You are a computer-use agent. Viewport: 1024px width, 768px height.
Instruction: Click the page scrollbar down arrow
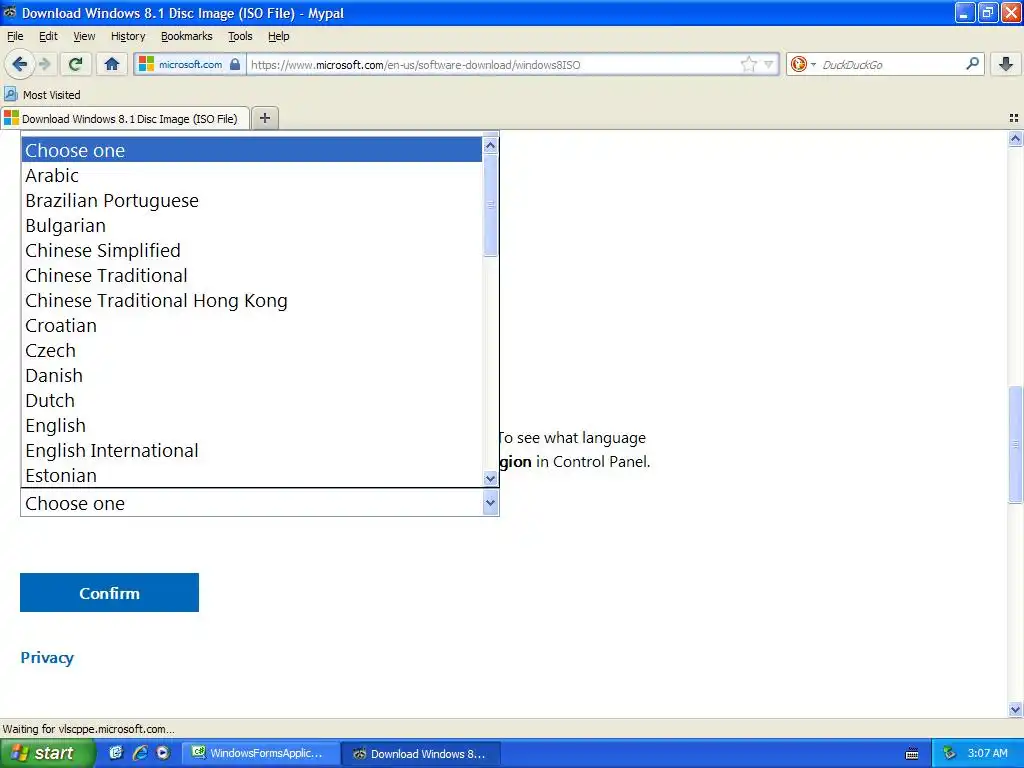(x=1015, y=709)
